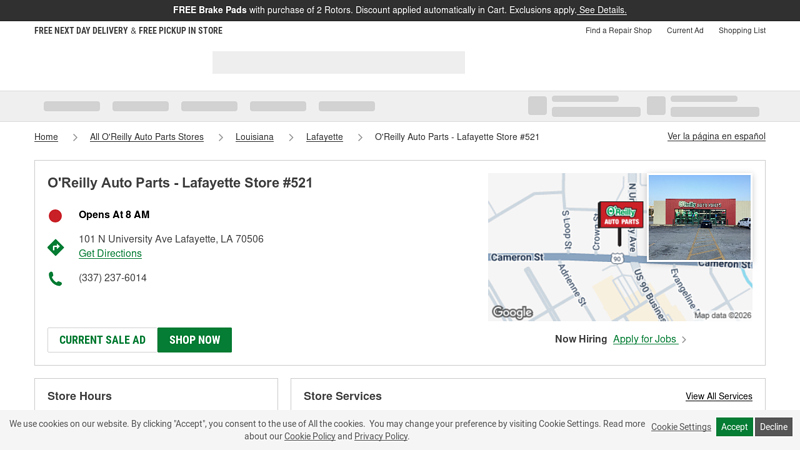Open the Google logo on the map
The height and width of the screenshot is (450, 800).
click(512, 312)
